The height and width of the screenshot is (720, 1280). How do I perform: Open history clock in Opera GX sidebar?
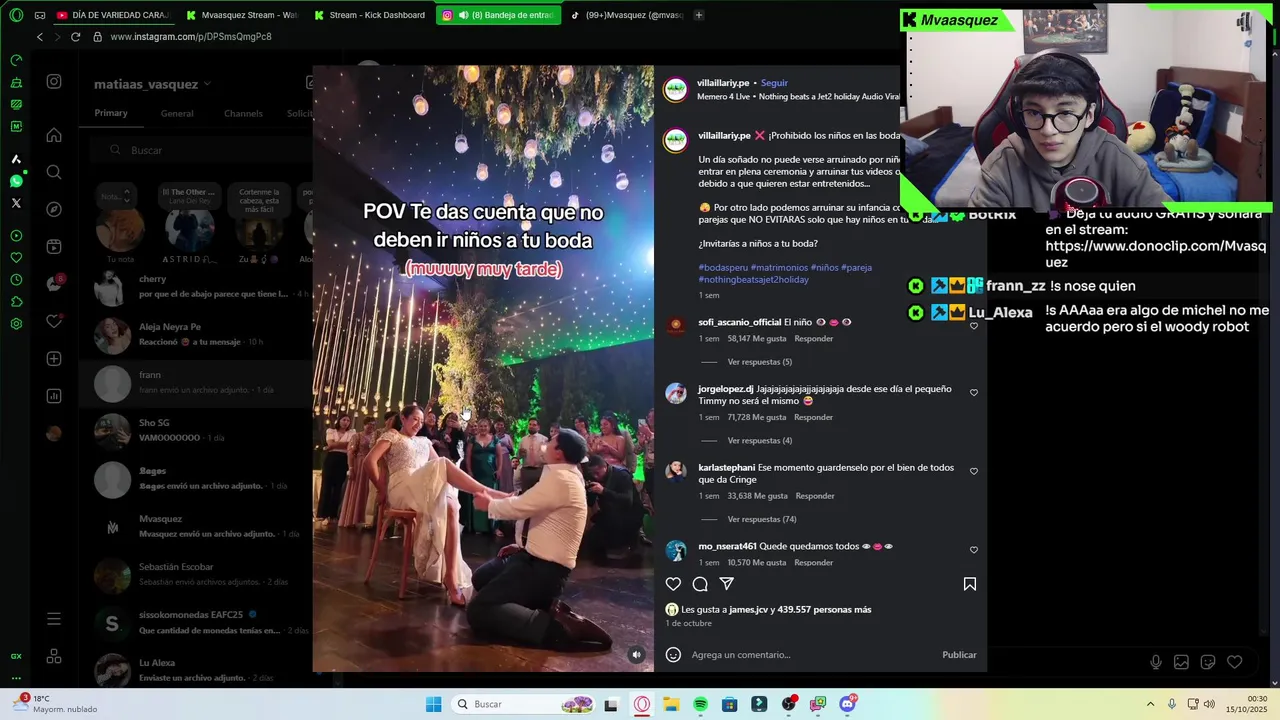tap(16, 280)
